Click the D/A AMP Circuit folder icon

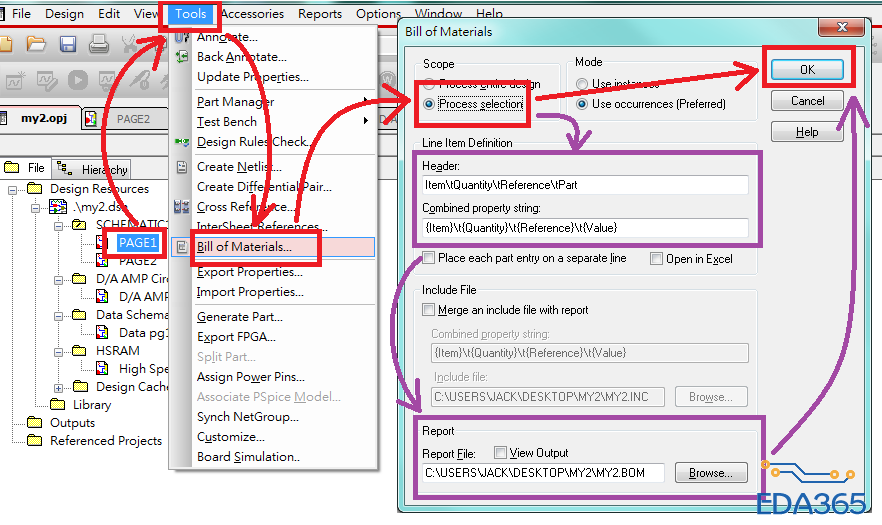click(79, 279)
